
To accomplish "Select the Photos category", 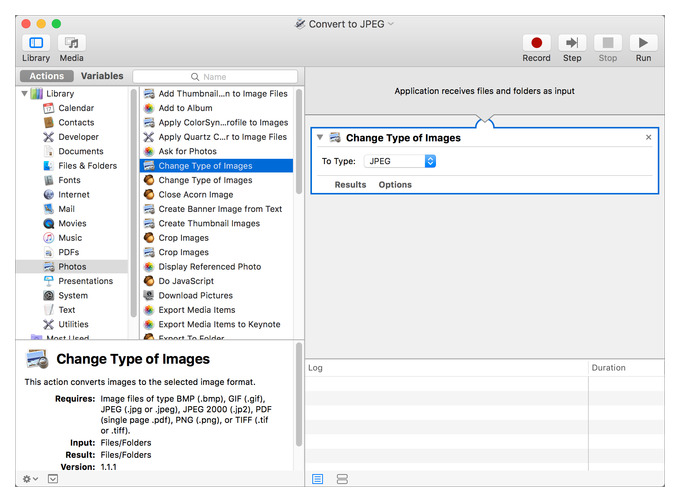I will tap(72, 267).
